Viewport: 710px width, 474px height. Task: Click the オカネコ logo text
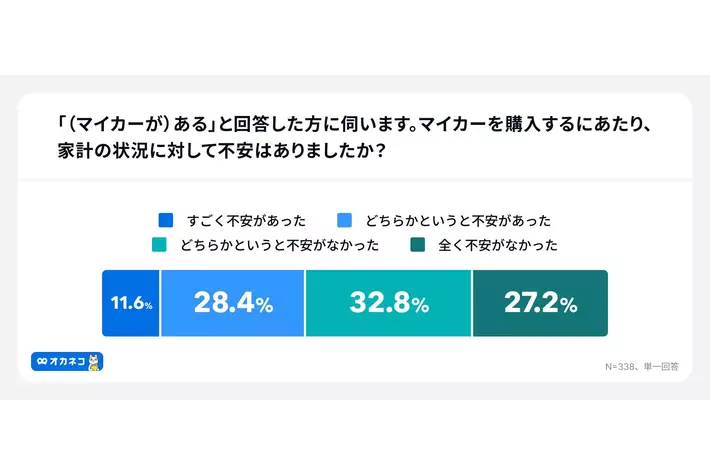click(67, 361)
